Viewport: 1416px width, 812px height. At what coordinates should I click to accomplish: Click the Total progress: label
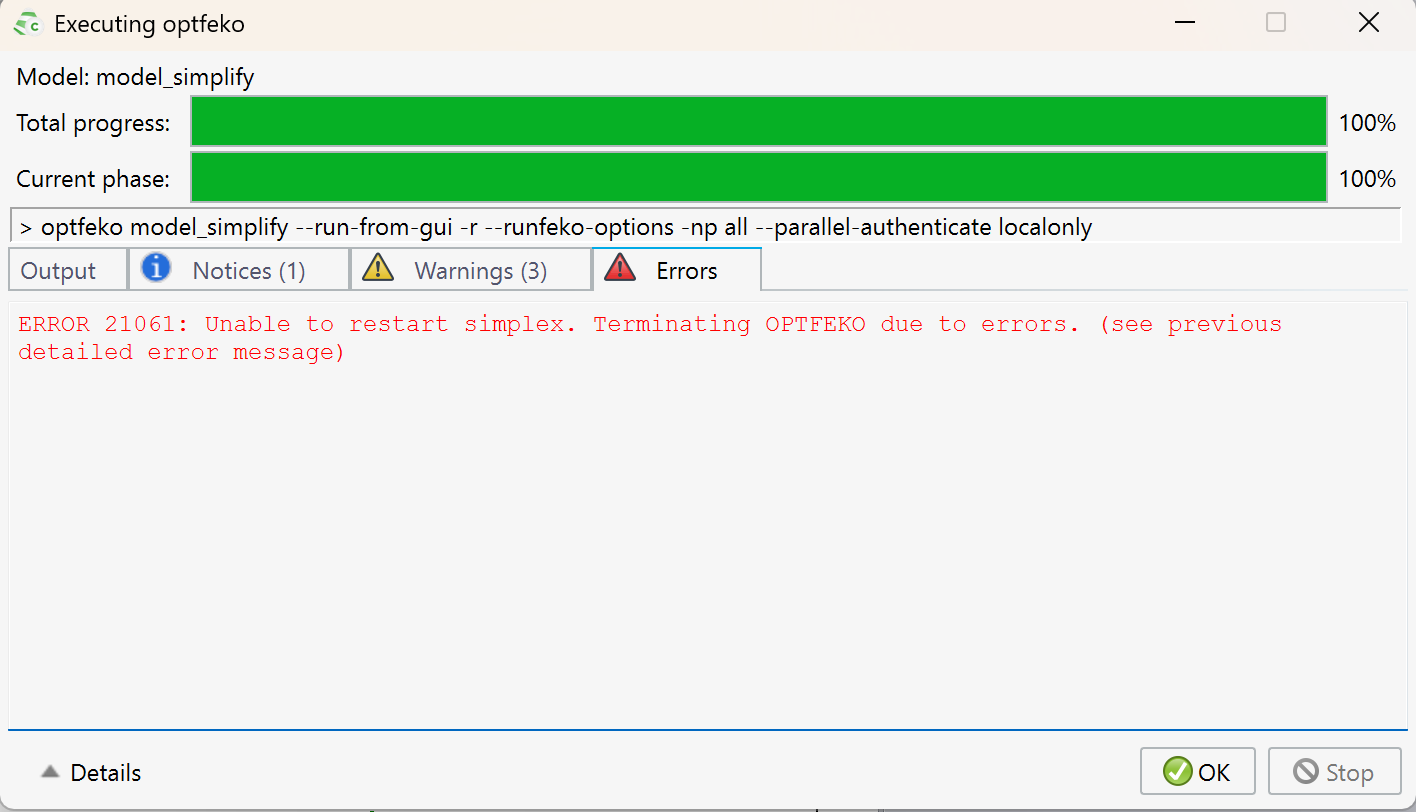[x=93, y=124]
